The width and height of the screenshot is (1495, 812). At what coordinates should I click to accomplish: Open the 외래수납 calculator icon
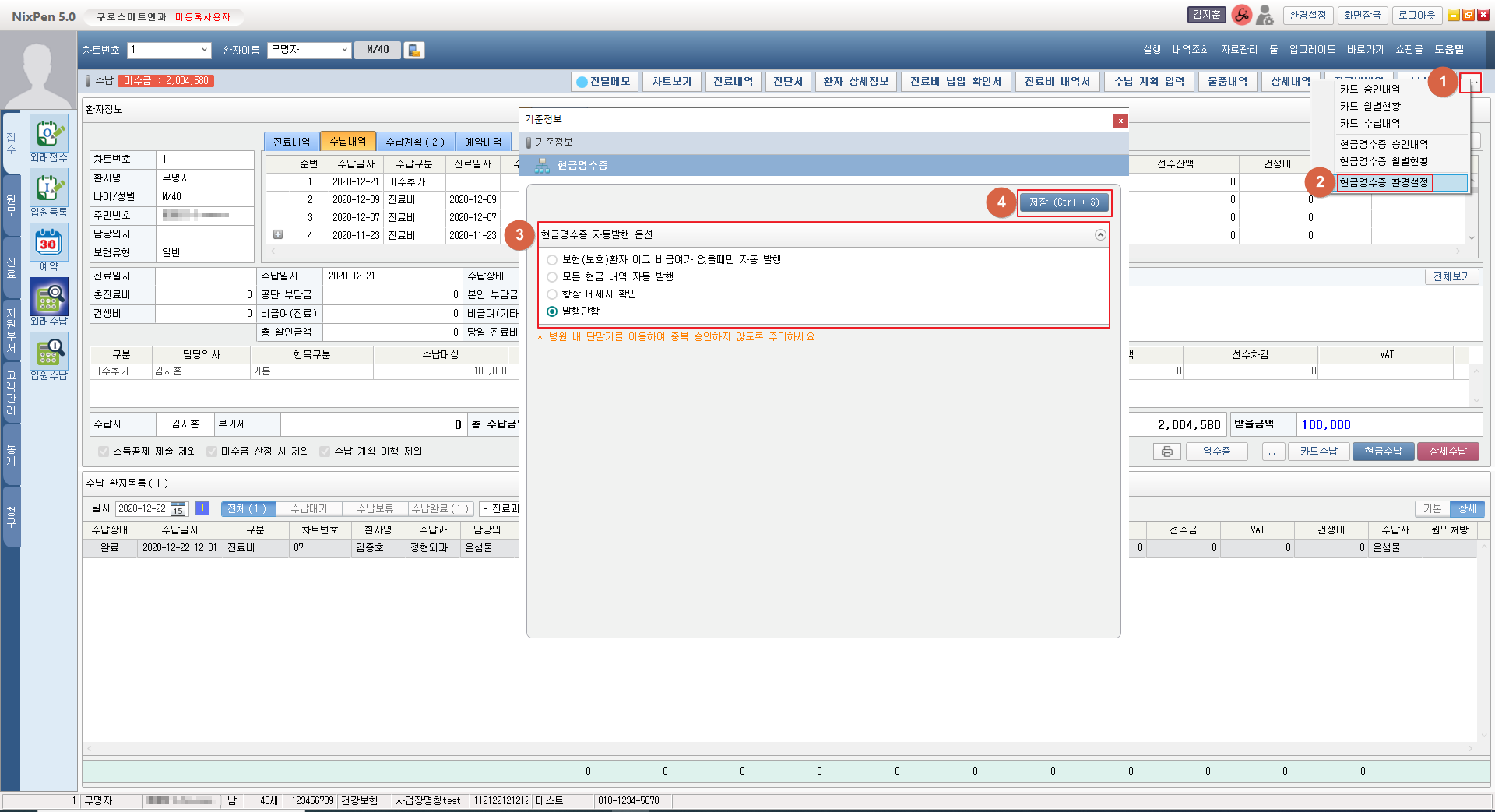[48, 297]
